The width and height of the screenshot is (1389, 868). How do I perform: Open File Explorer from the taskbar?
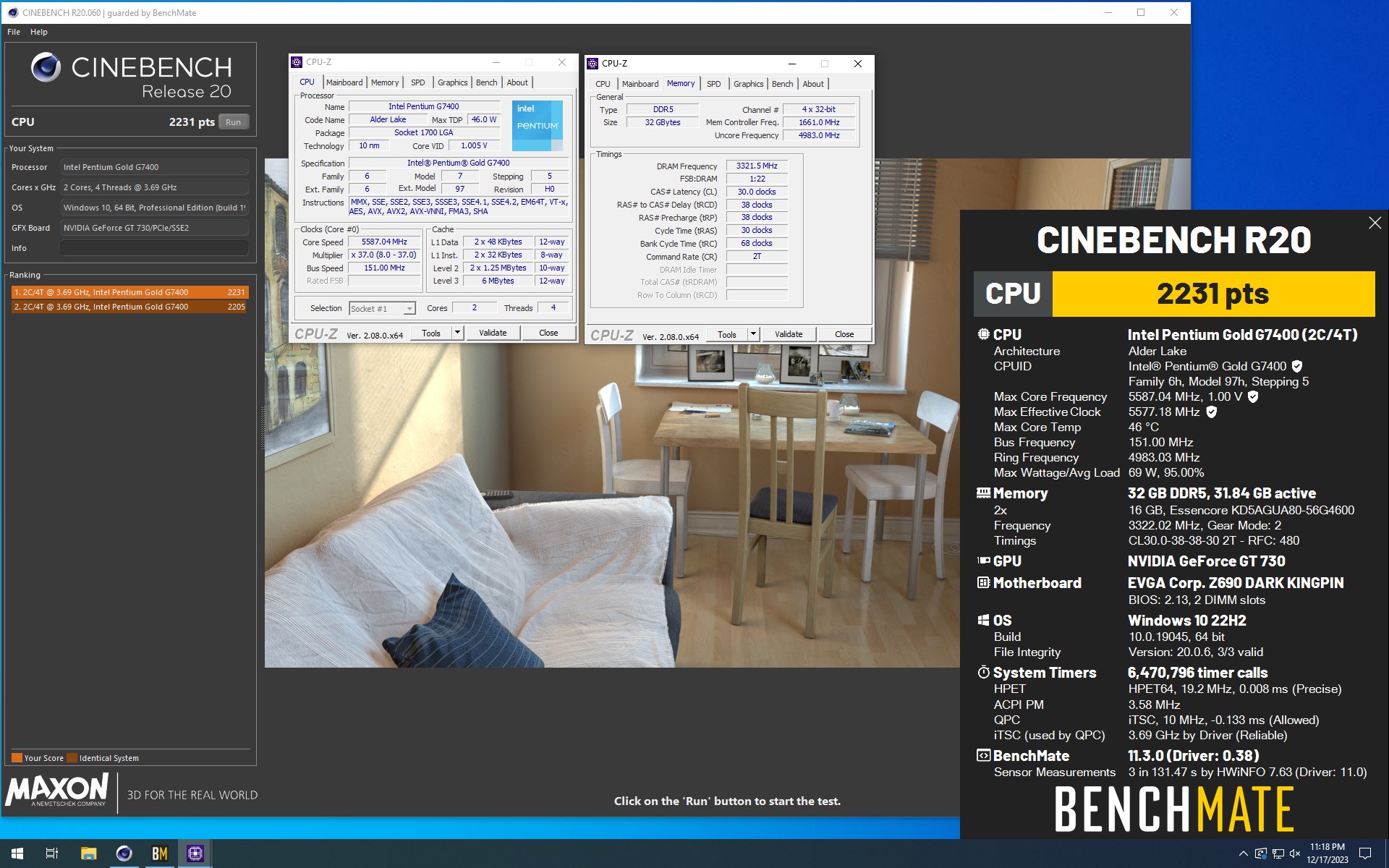(88, 854)
